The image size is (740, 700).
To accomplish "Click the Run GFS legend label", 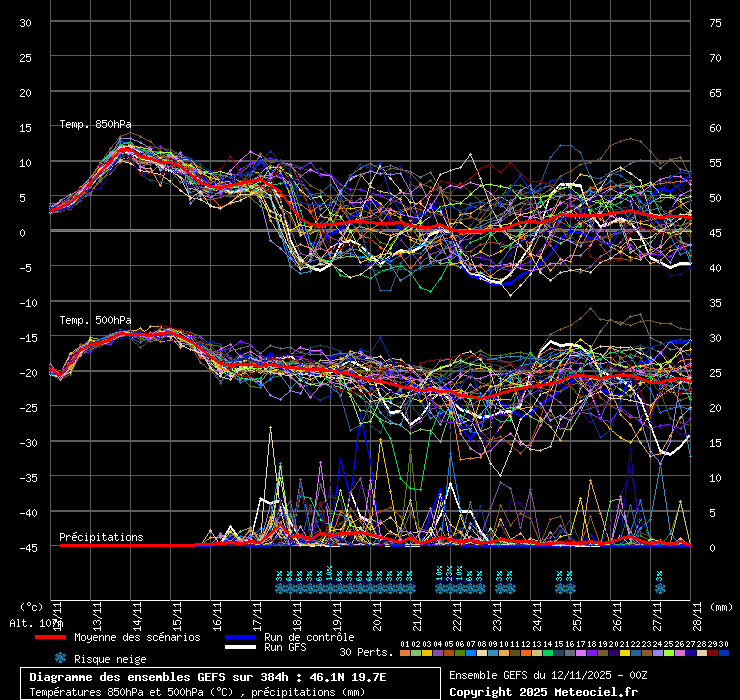I will pyautogui.click(x=285, y=647).
